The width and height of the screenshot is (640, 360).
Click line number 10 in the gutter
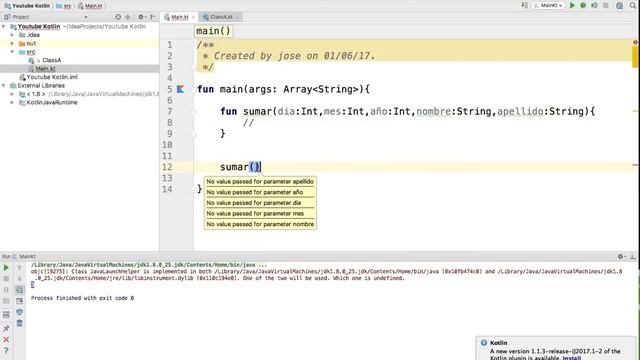tap(167, 144)
